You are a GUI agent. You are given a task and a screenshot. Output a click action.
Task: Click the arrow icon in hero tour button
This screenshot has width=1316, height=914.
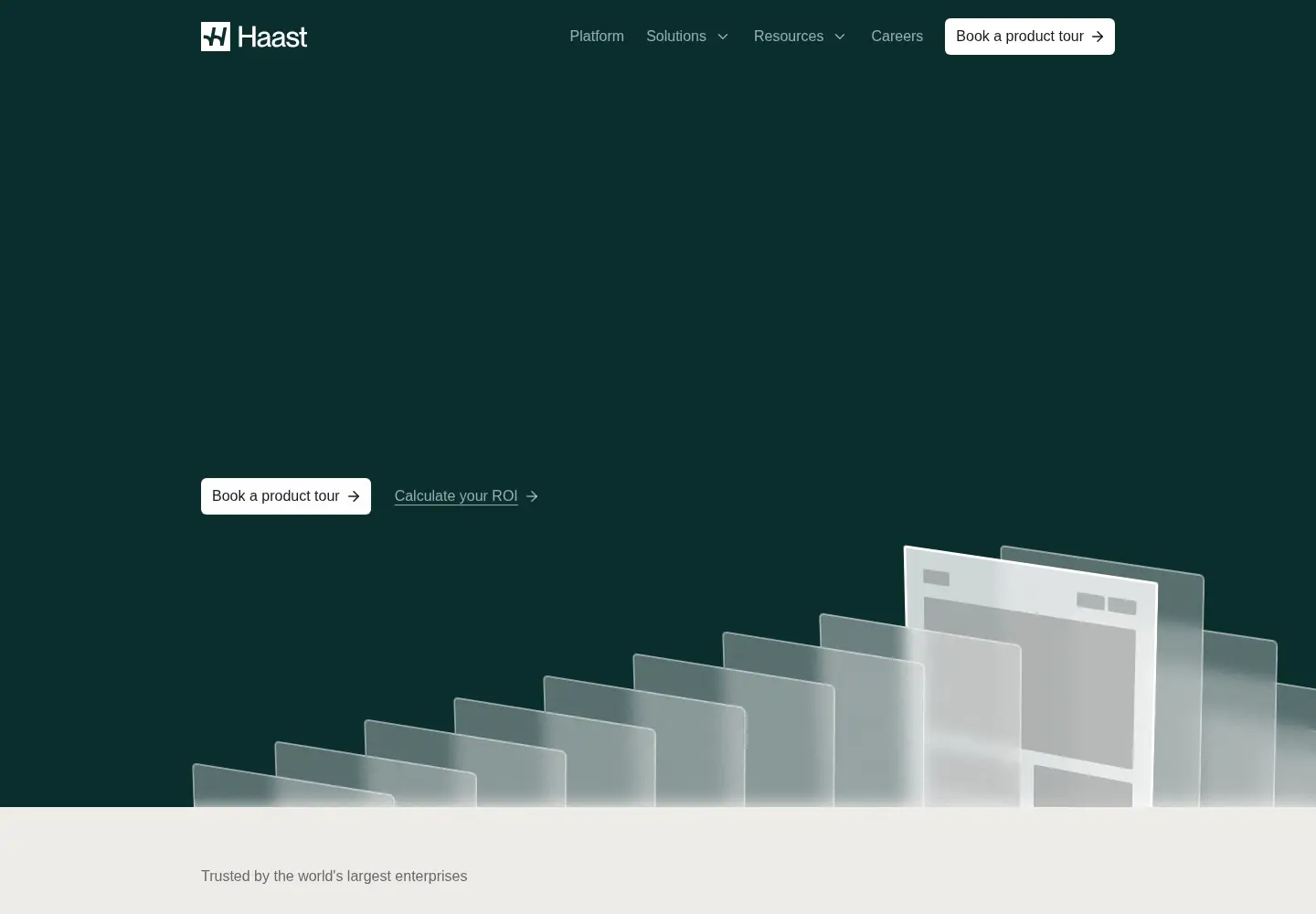click(354, 496)
